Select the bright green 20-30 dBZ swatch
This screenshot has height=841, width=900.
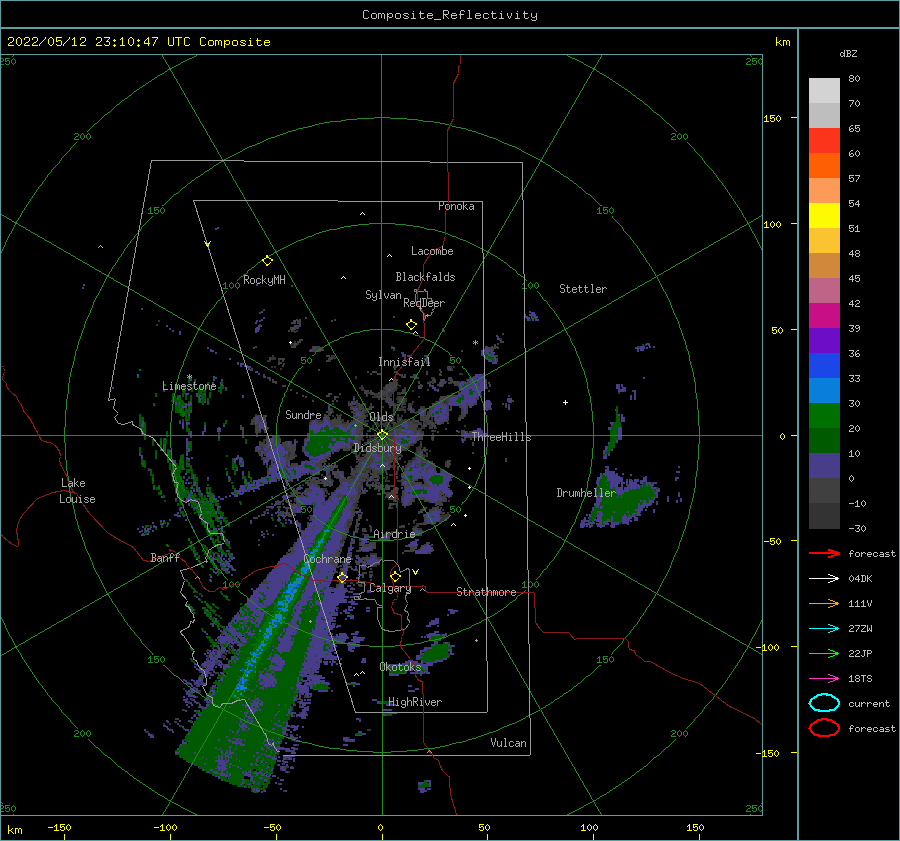click(x=824, y=416)
